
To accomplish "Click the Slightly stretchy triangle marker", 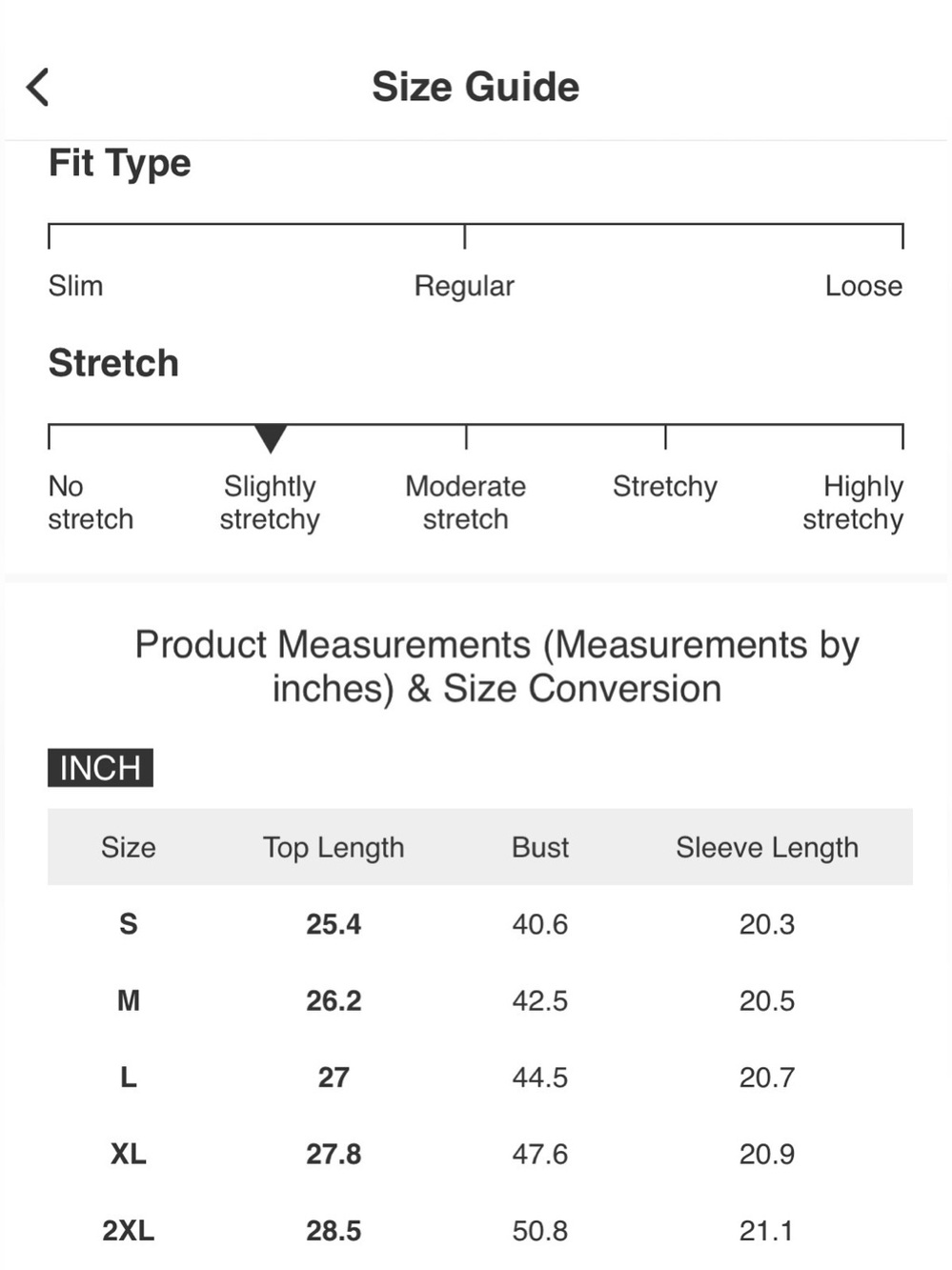I will (271, 438).
